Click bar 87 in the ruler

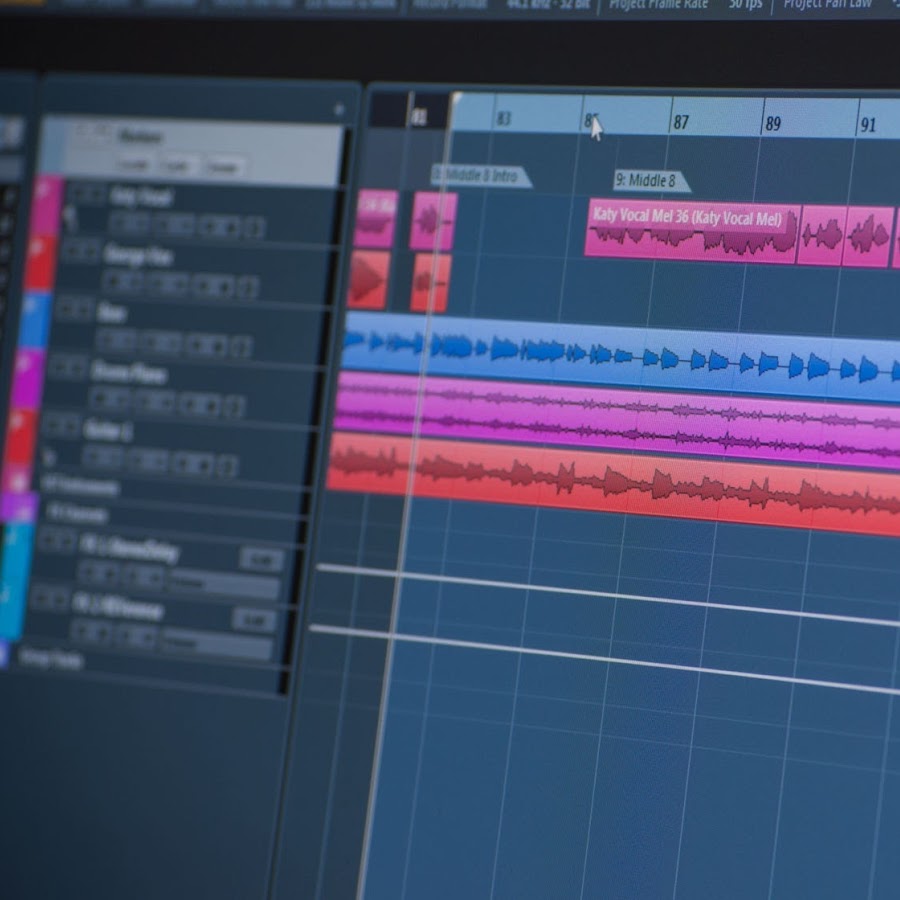(681, 122)
